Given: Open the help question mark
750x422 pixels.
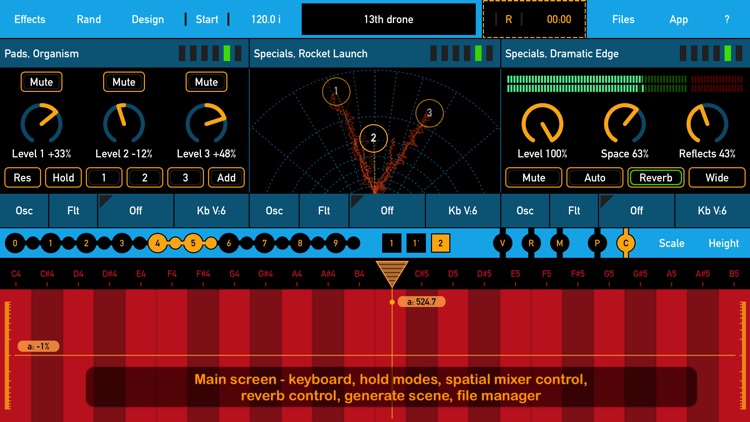Looking at the screenshot, I should click(x=727, y=20).
